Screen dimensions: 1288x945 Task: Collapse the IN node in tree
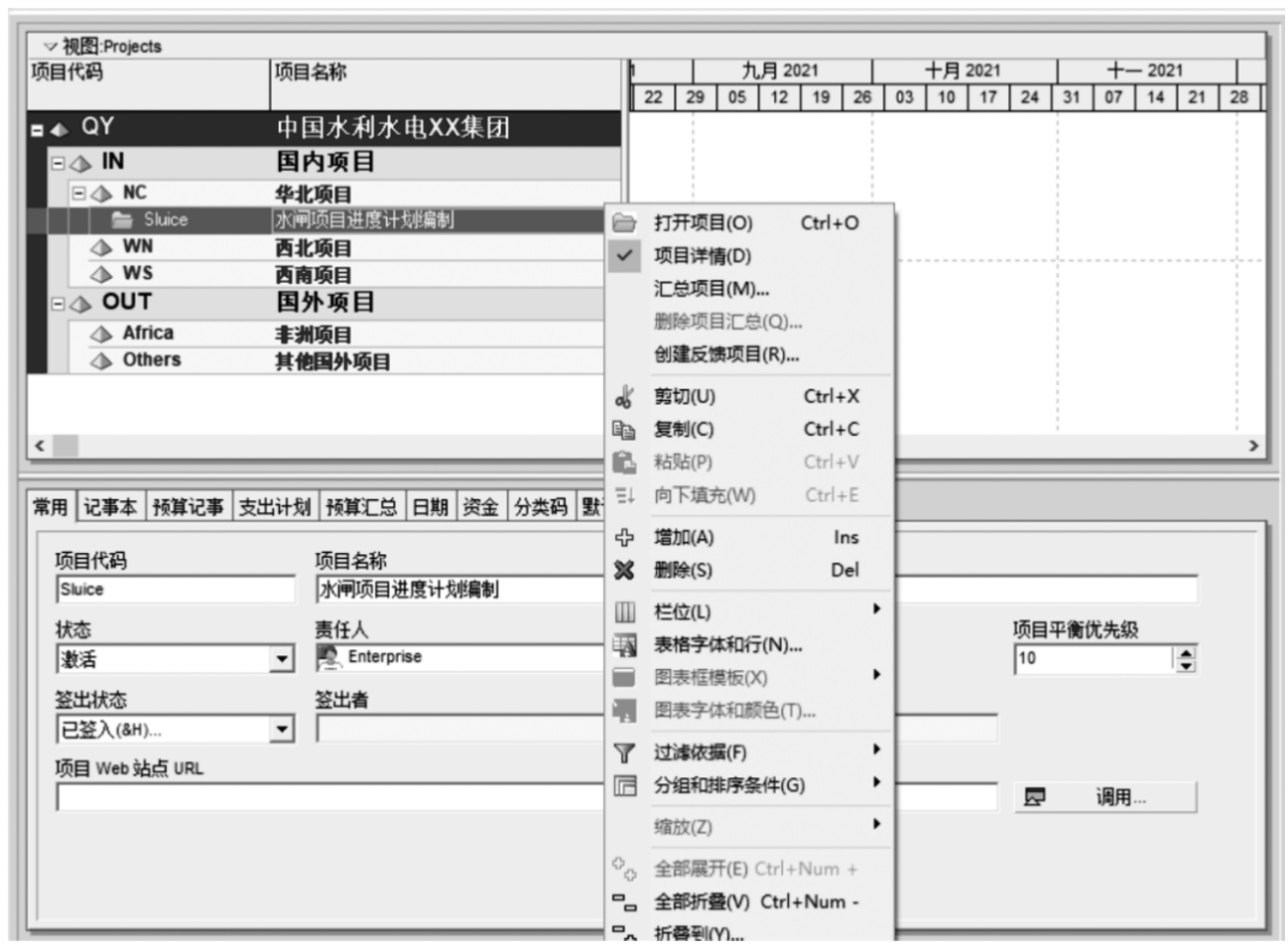(x=58, y=163)
